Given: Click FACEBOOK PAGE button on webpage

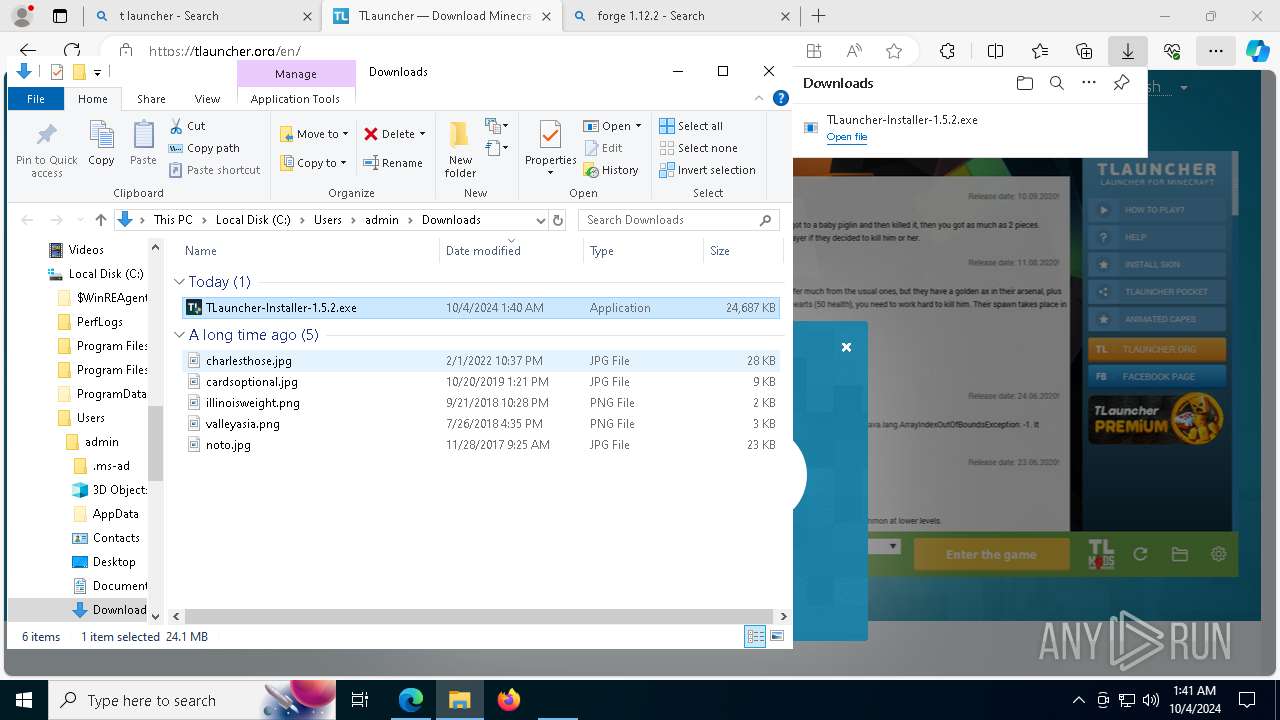Looking at the screenshot, I should [x=1157, y=376].
